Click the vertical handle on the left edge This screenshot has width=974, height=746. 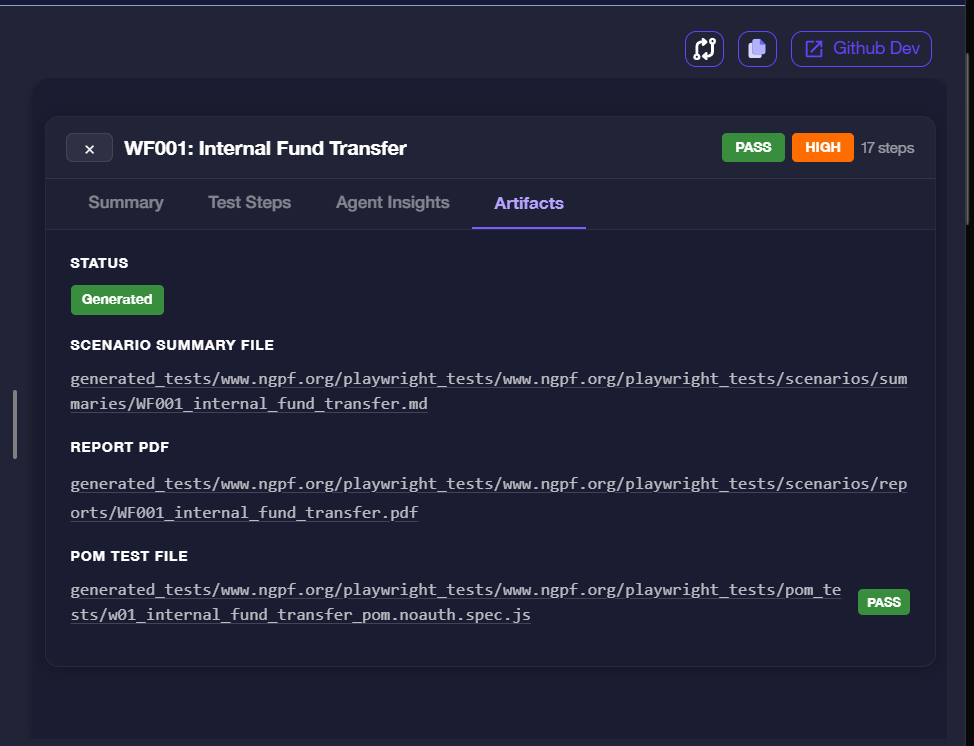(x=14, y=424)
